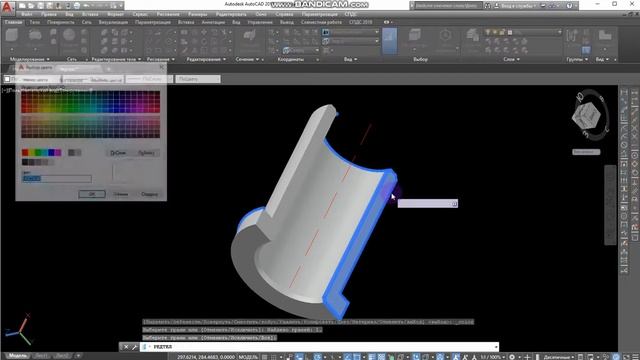640x360 pixels.
Task: Open the AutoCAD application menu button
Action: 7,7
